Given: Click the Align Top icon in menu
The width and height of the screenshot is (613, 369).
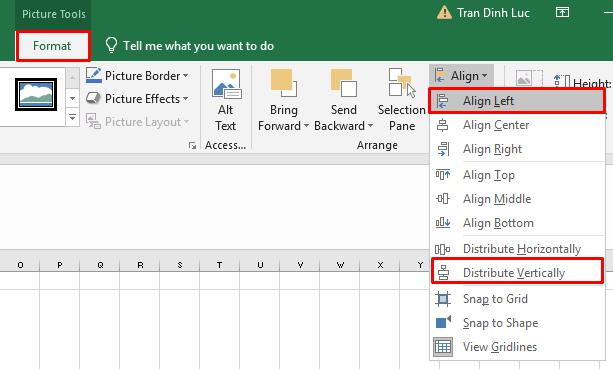Looking at the screenshot, I should click(443, 175).
